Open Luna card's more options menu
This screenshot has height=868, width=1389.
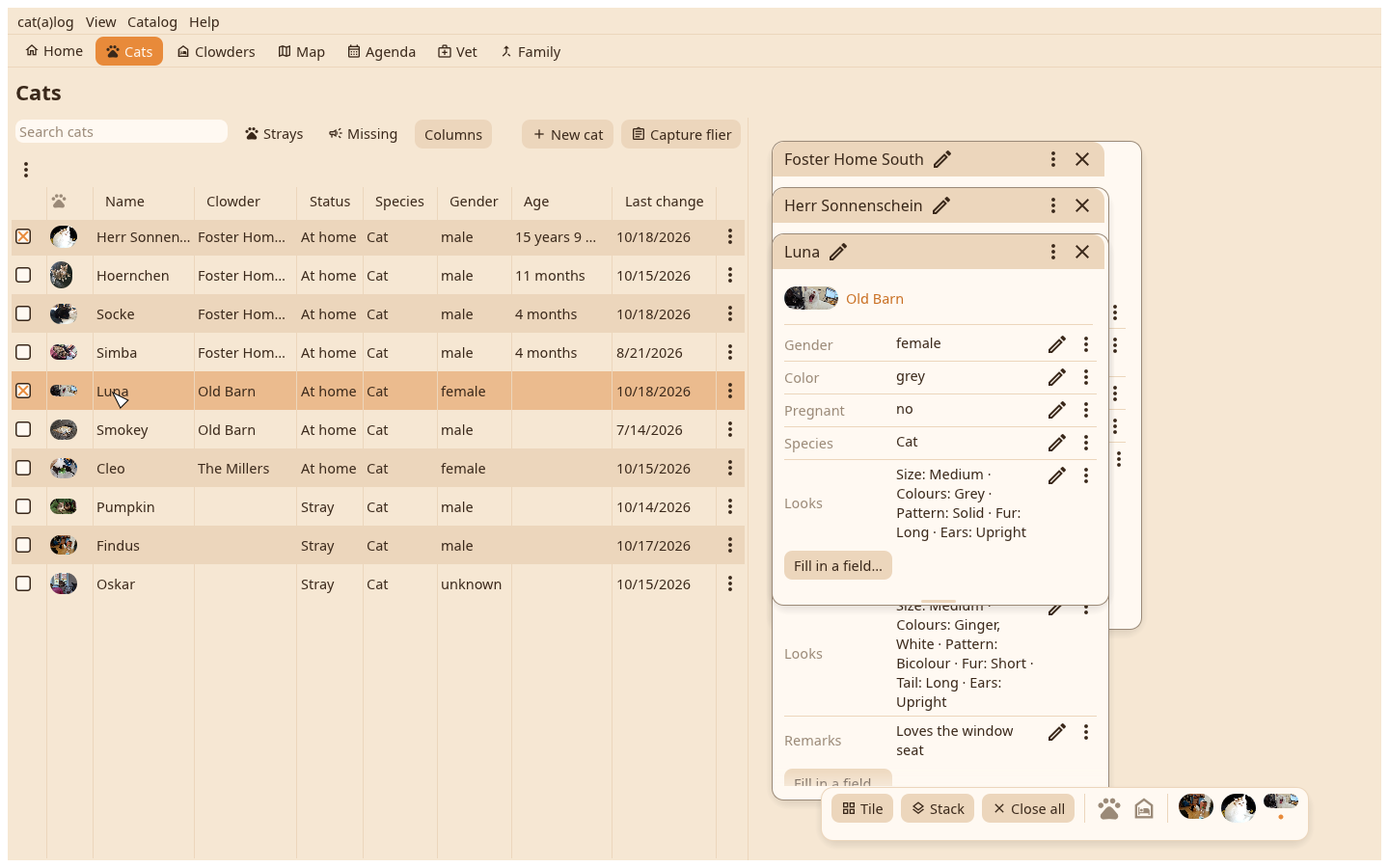click(1053, 252)
